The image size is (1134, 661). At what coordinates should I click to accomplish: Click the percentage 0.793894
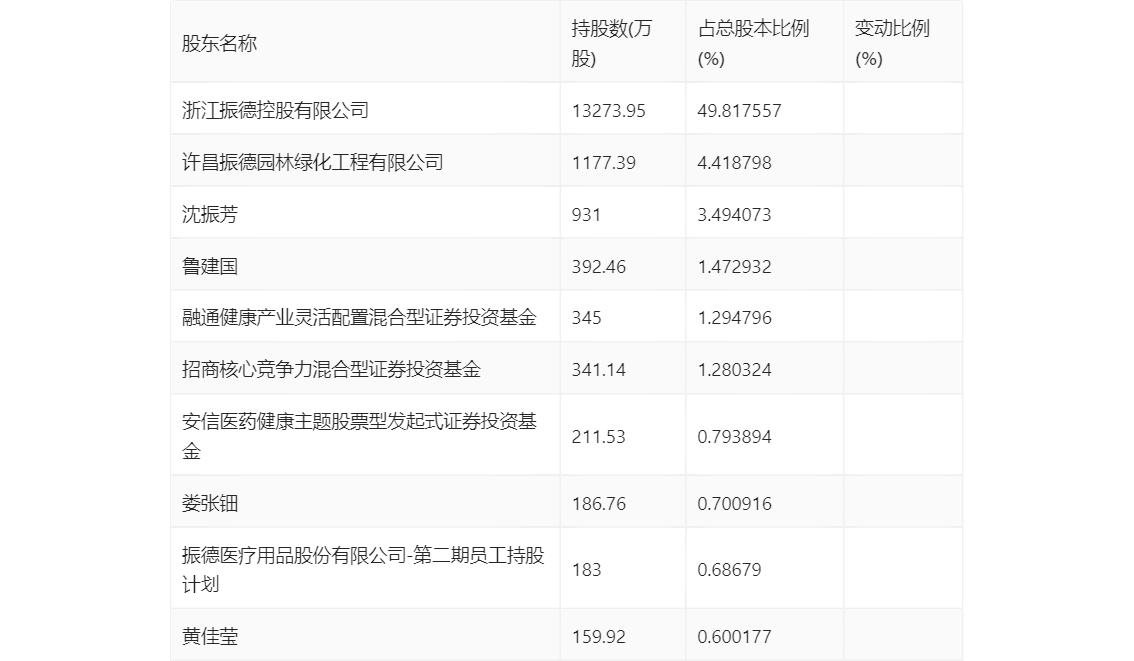(x=734, y=437)
